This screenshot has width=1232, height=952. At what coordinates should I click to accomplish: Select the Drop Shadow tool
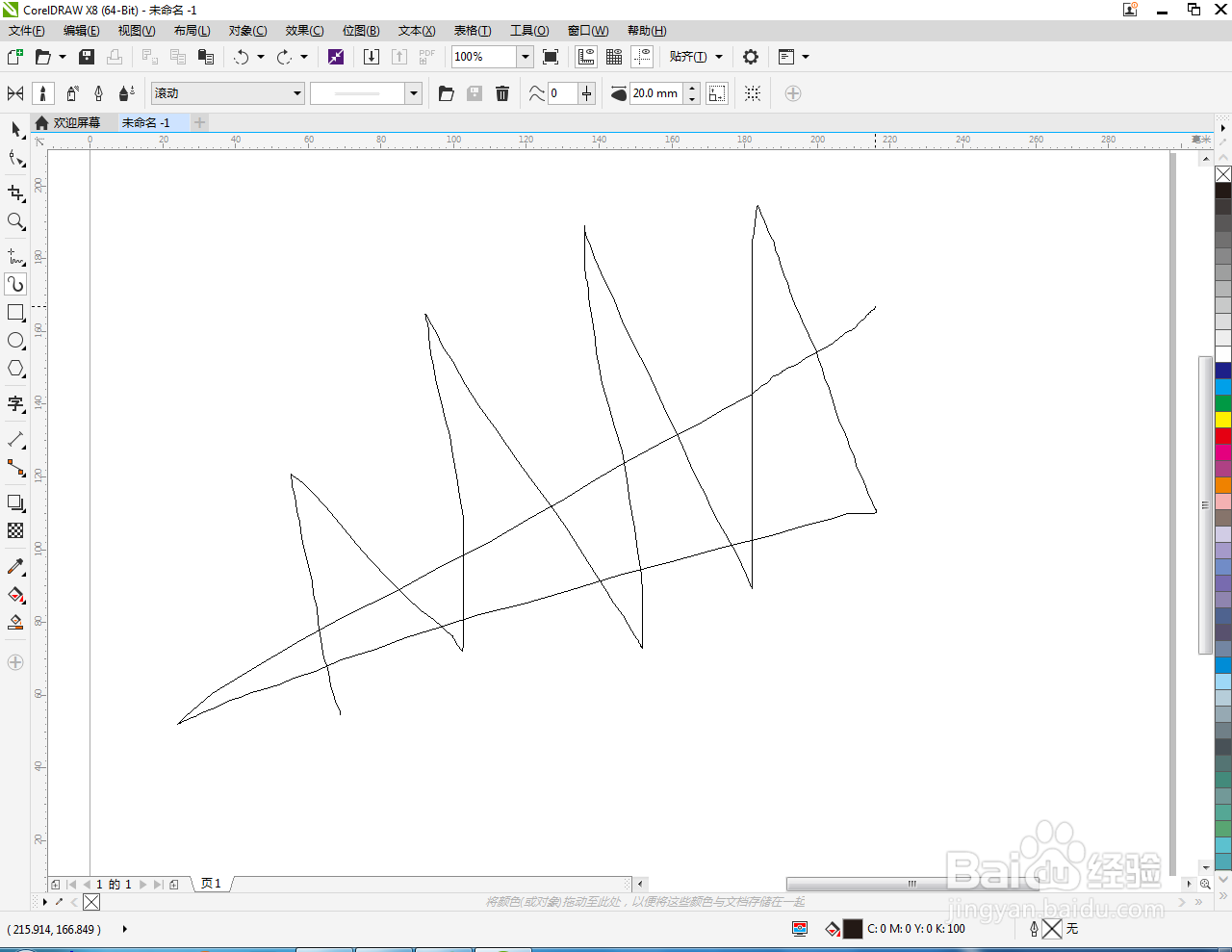pos(15,502)
